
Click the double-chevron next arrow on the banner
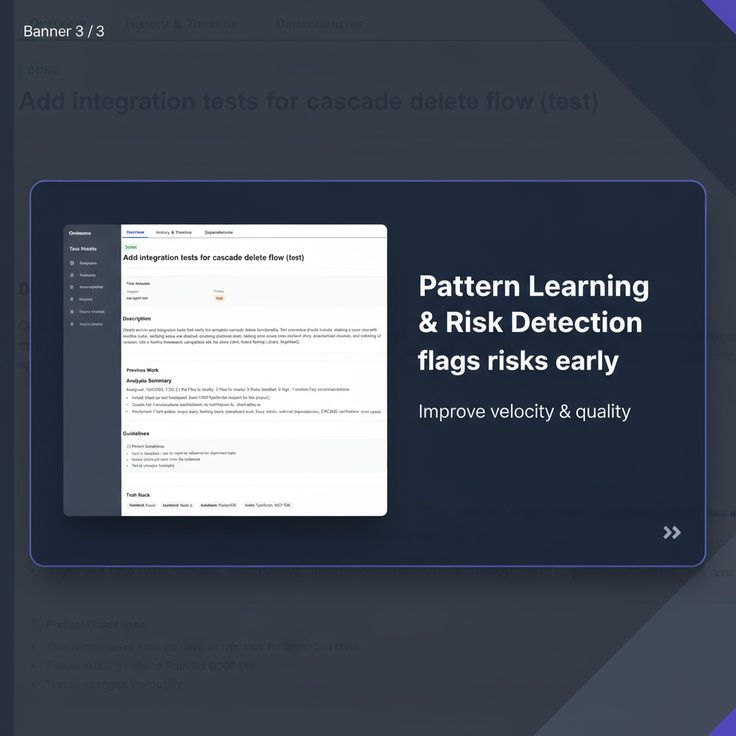pyautogui.click(x=672, y=532)
